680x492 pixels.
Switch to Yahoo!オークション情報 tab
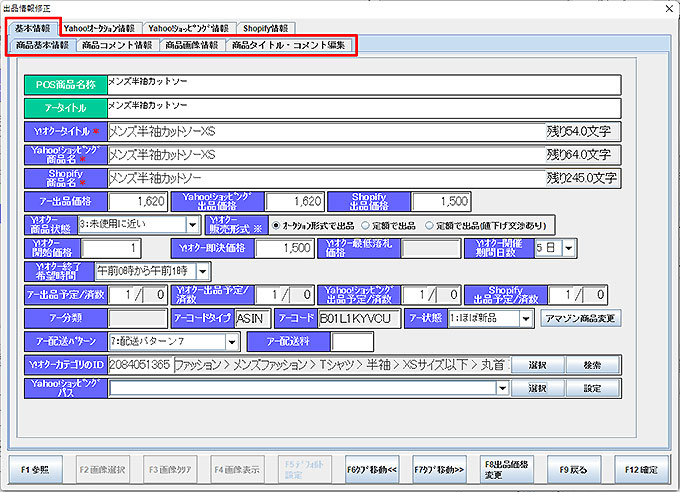click(100, 28)
